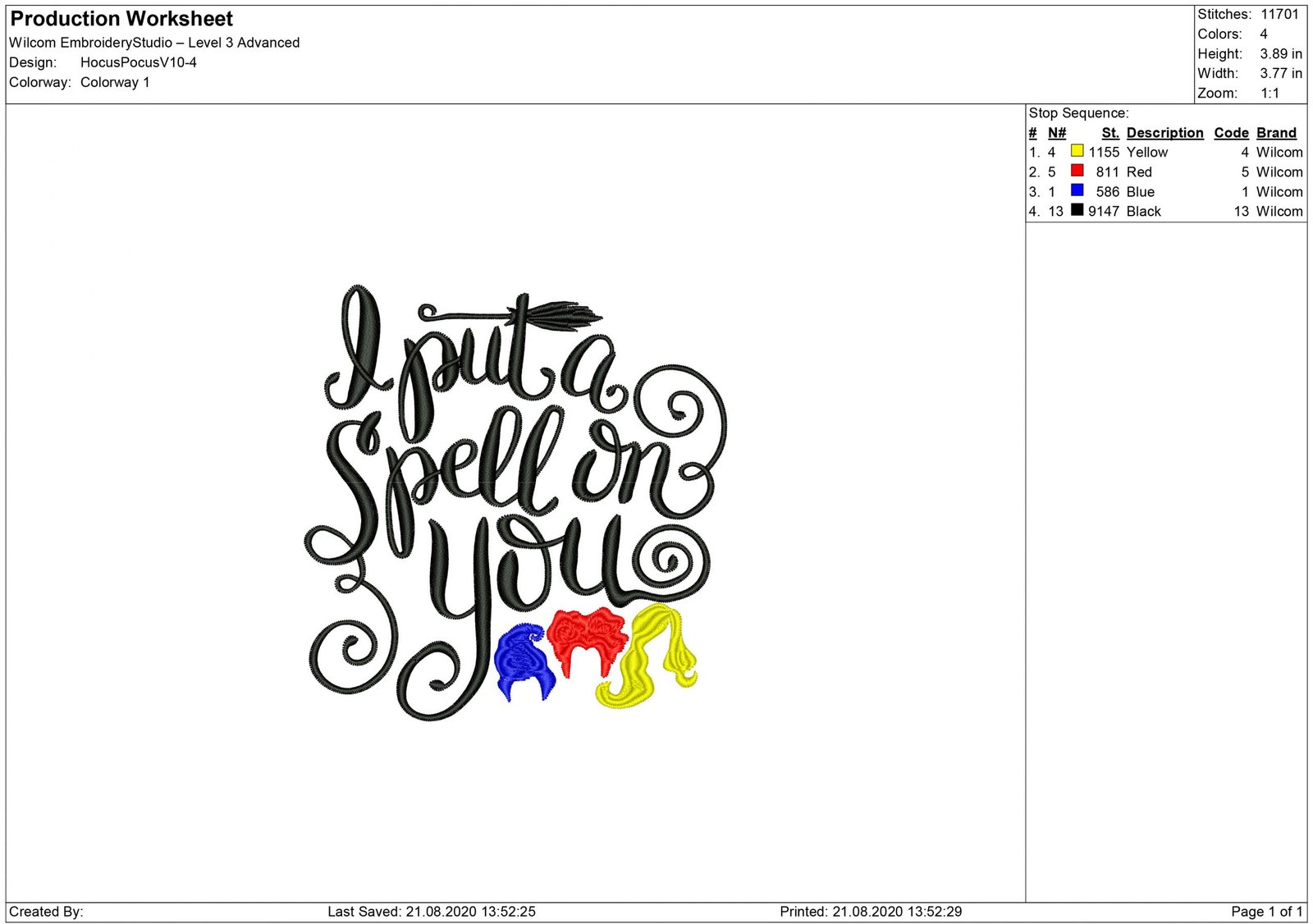The width and height of the screenshot is (1313, 924).
Task: Click stitch count '811' in Red row
Action: (1107, 172)
